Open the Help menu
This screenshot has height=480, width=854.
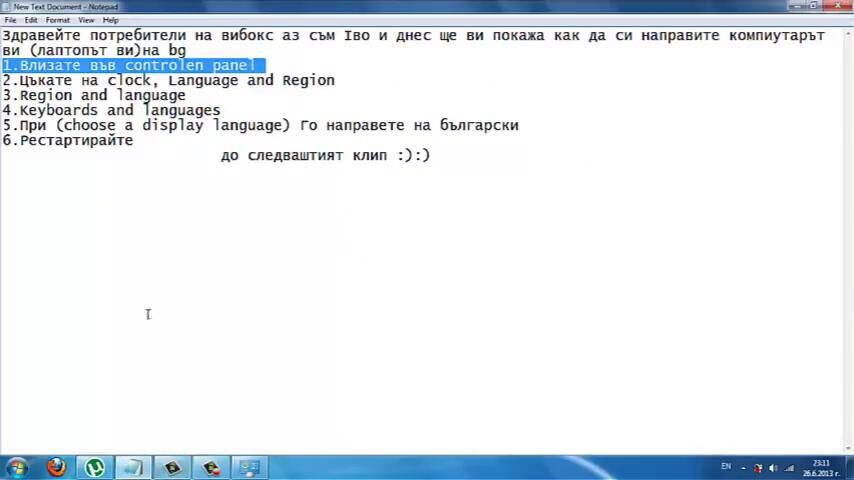pos(110,20)
